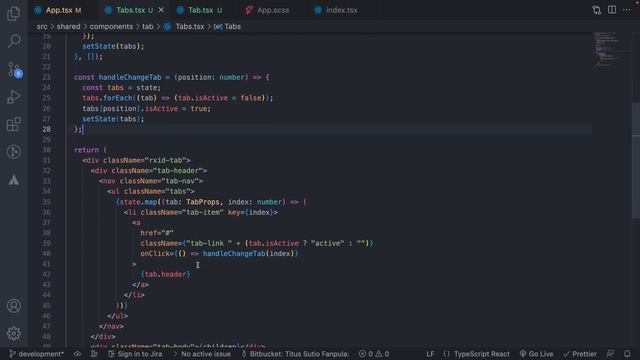
Task: Open the Accounts menu icon
Action: 13,306
